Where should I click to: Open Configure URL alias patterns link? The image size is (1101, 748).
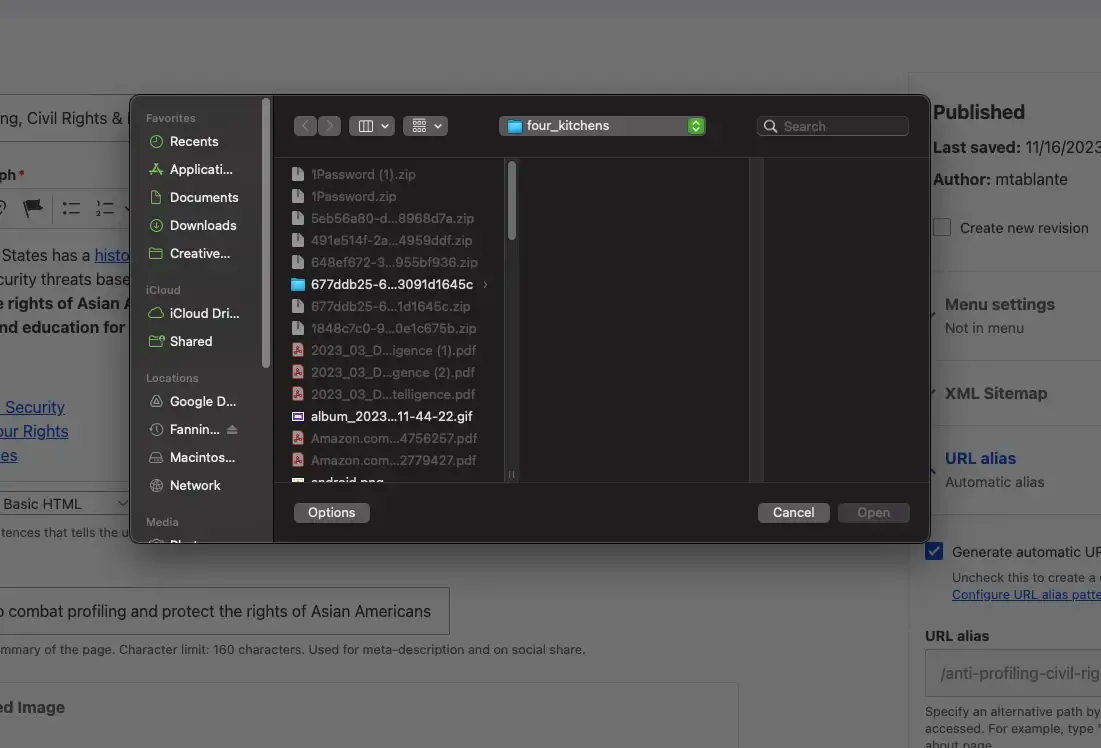[1025, 594]
